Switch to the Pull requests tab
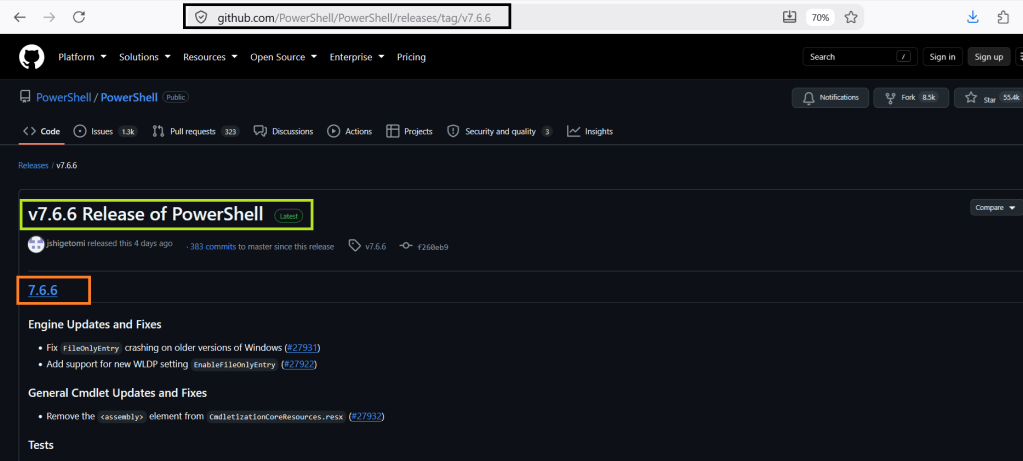This screenshot has height=461, width=1023. [195, 131]
